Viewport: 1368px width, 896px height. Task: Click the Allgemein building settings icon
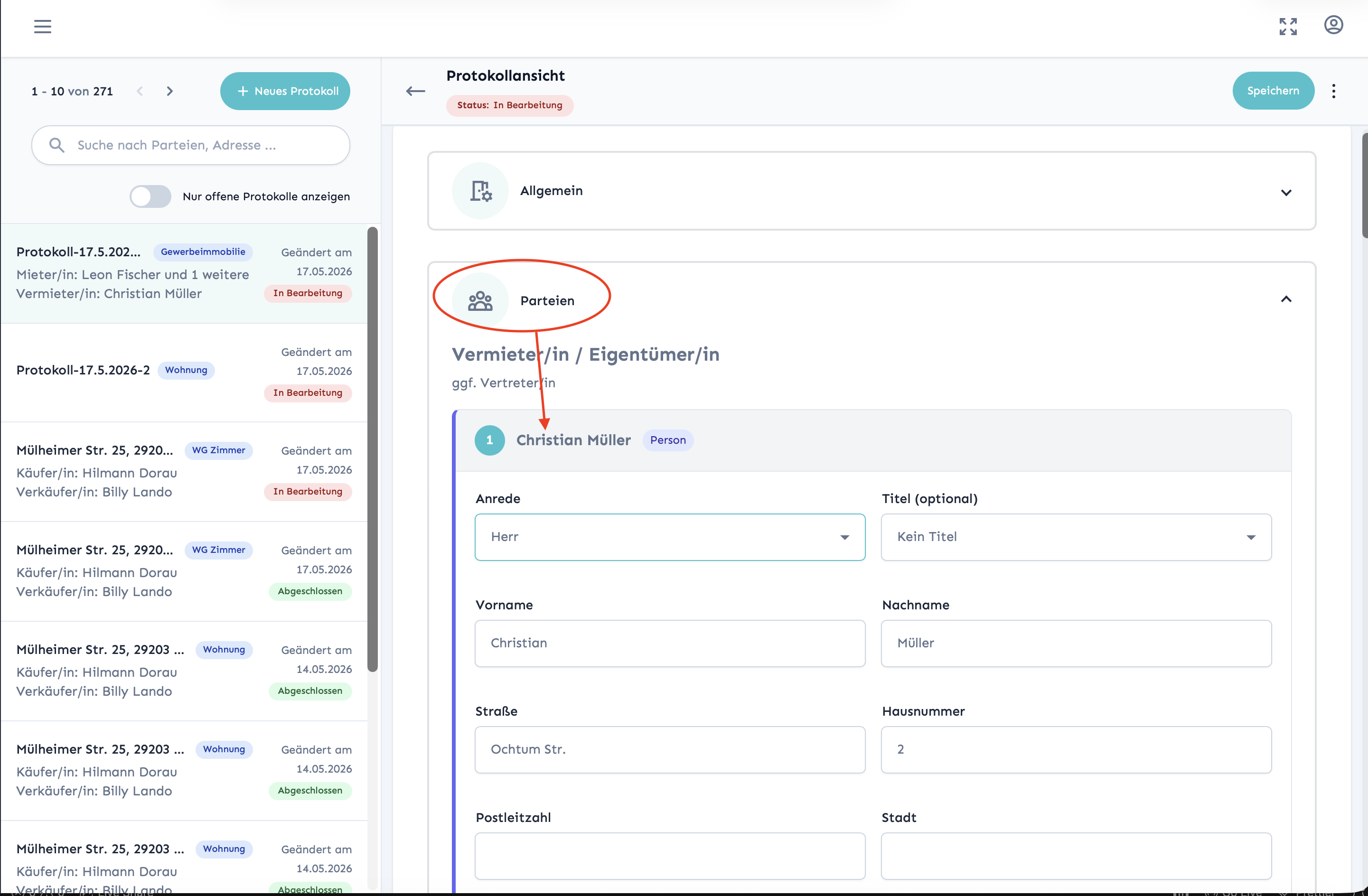(x=480, y=191)
